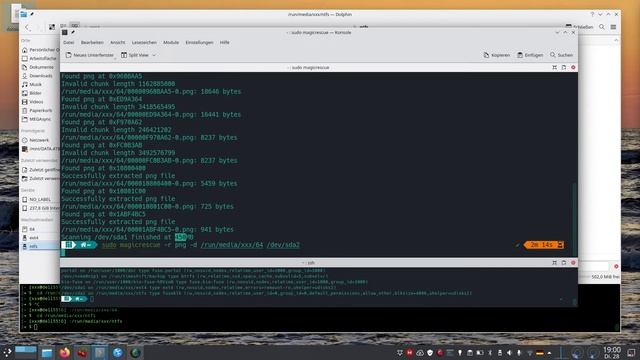The image size is (640, 360).
Task: Close the upper sudo magicrescue split pane
Action: (x=573, y=67)
